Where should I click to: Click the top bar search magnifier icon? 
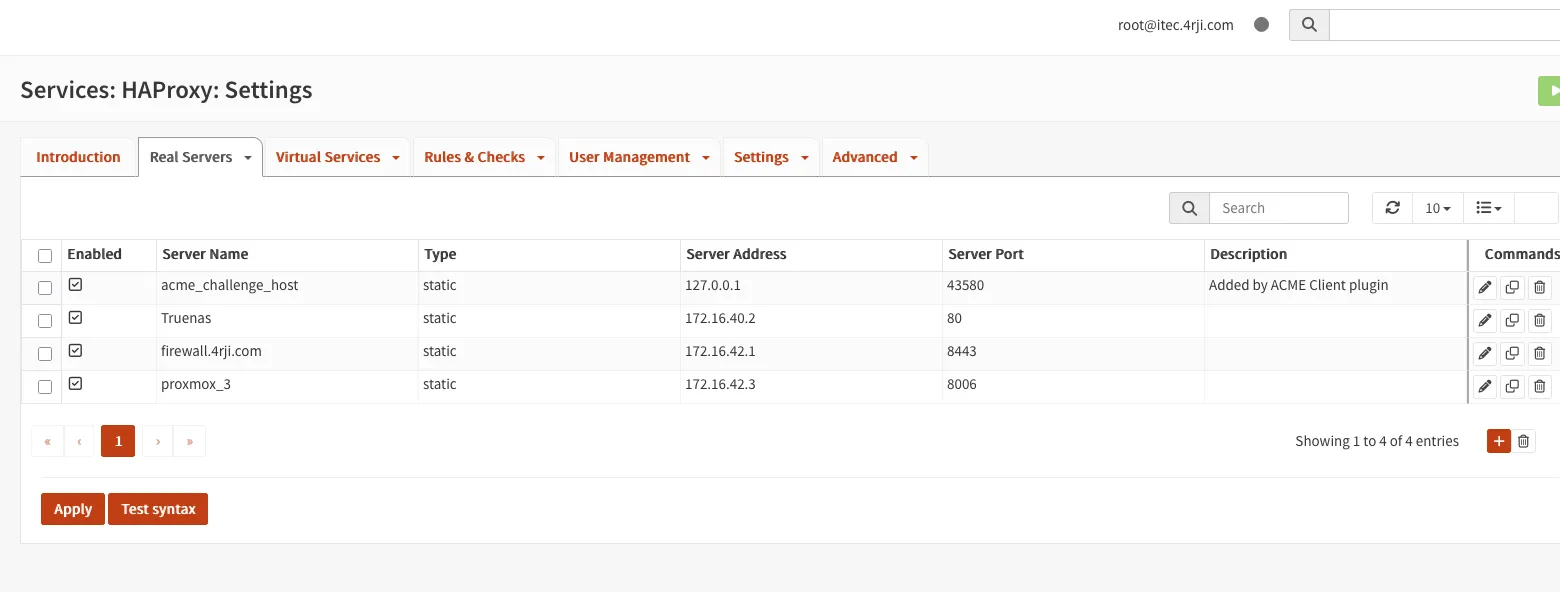pos(1309,25)
